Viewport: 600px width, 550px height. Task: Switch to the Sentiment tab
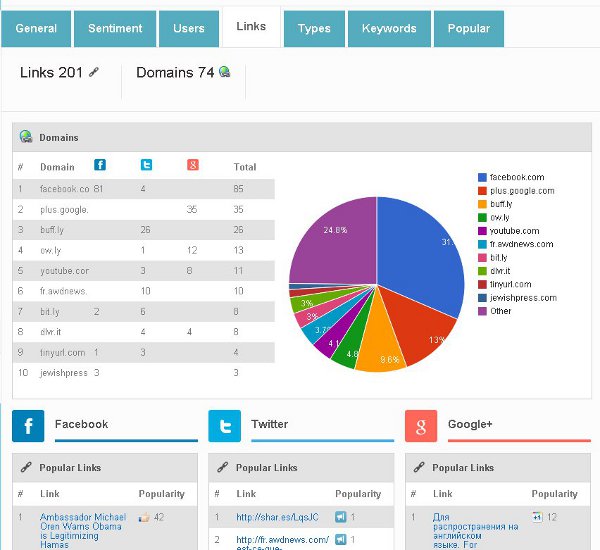pyautogui.click(x=115, y=29)
